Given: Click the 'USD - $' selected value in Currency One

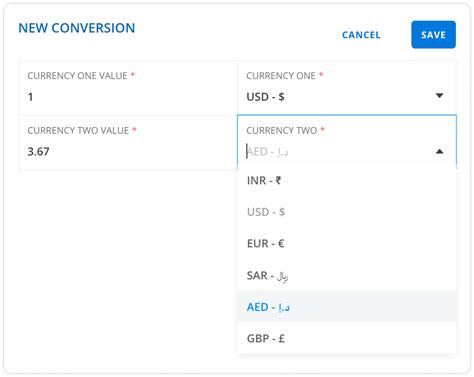Looking at the screenshot, I should (x=265, y=97).
